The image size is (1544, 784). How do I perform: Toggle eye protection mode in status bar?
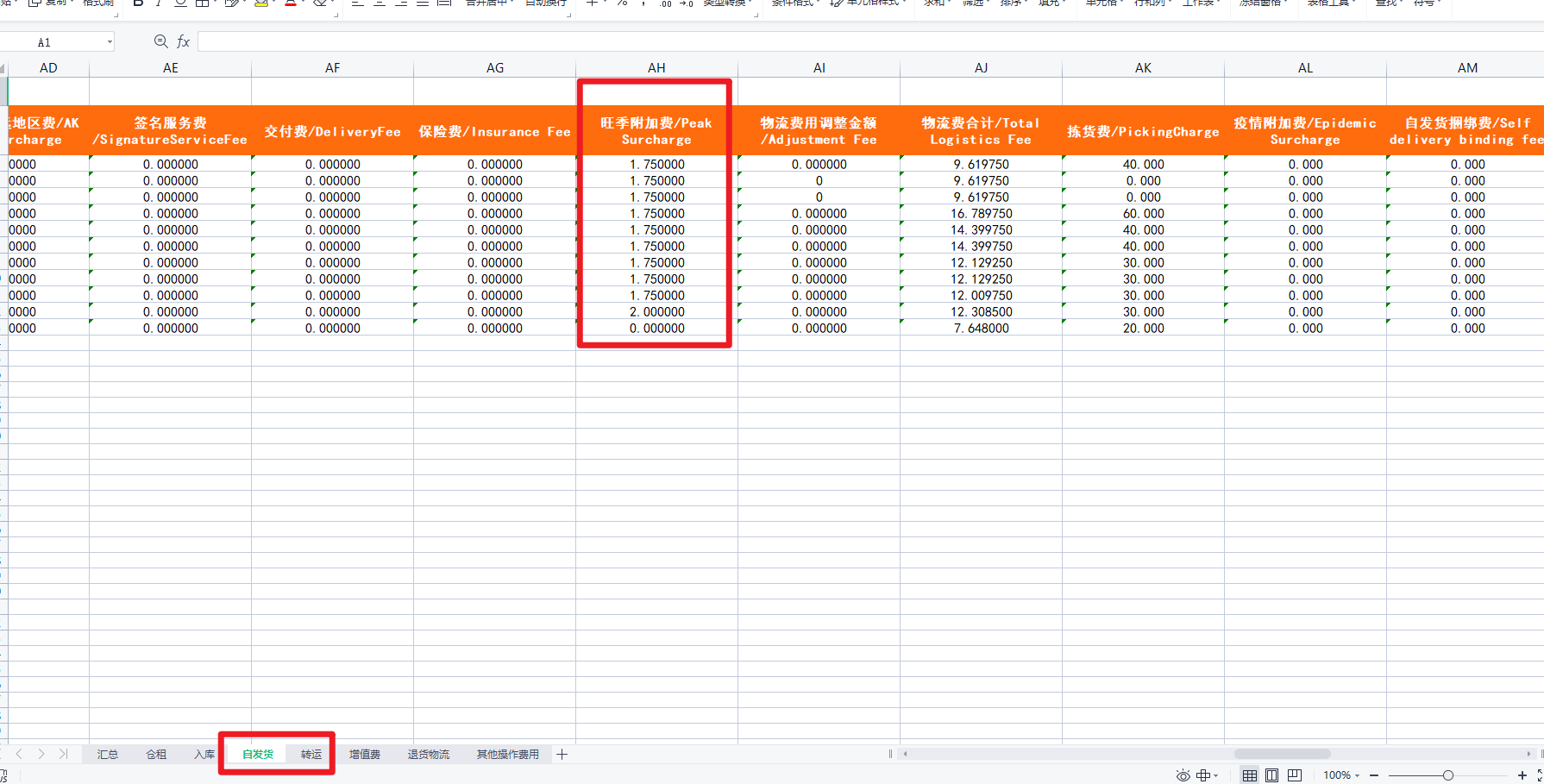click(1183, 775)
